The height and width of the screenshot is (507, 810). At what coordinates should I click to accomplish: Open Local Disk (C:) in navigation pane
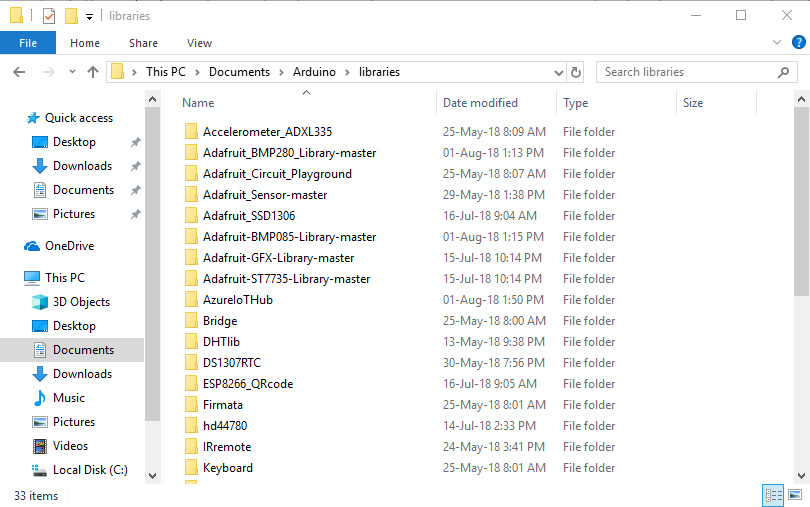click(x=90, y=470)
